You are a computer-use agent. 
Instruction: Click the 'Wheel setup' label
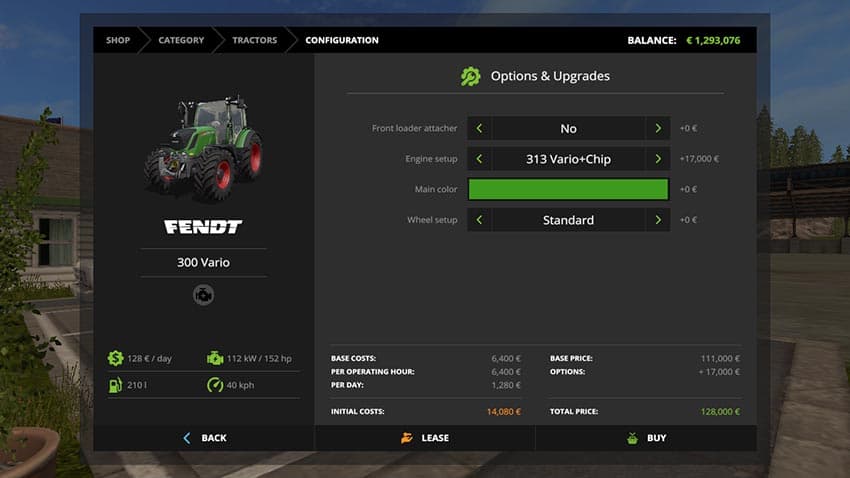coord(432,220)
